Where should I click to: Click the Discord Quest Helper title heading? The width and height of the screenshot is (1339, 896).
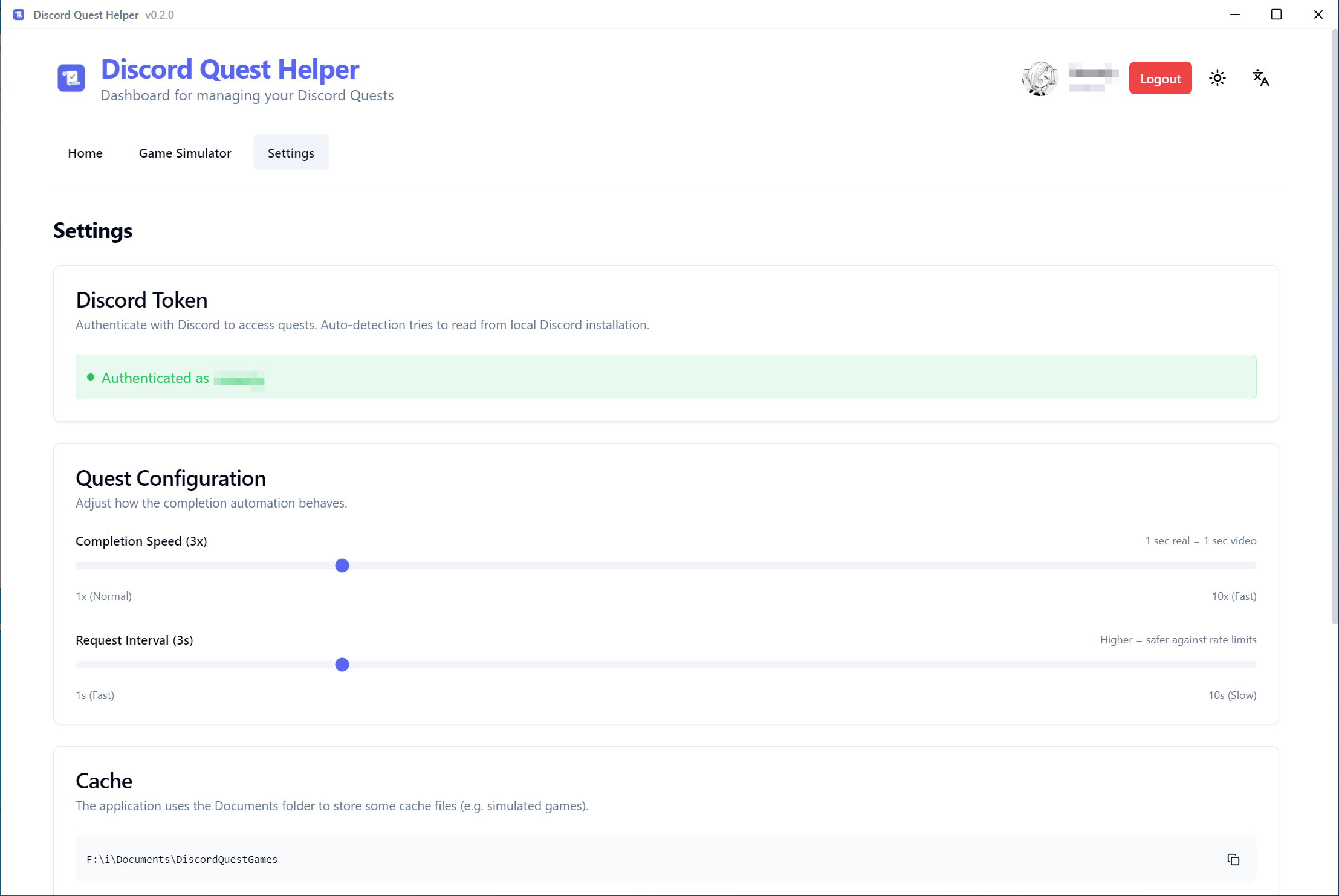230,69
